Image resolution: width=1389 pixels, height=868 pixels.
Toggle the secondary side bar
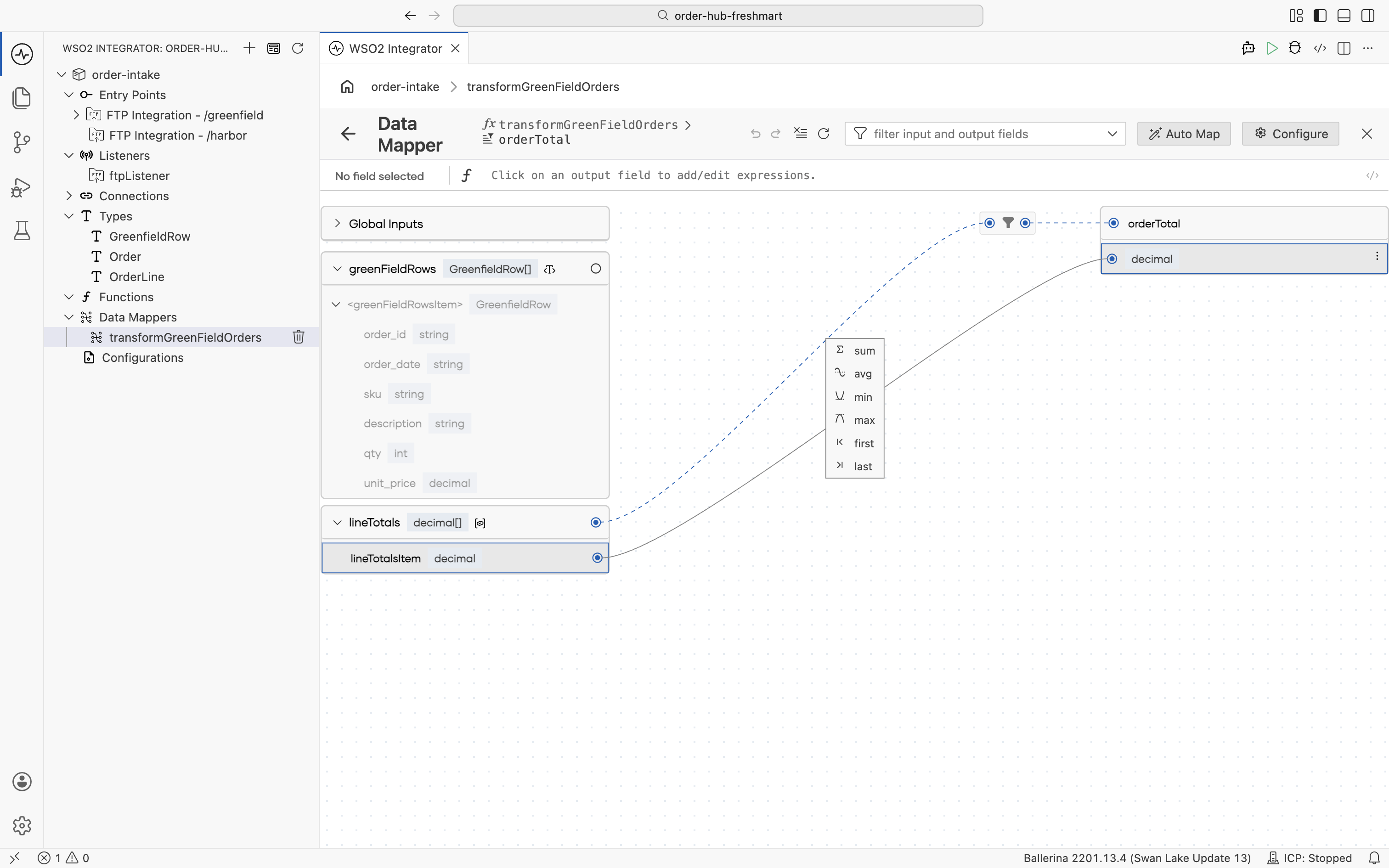1368,16
